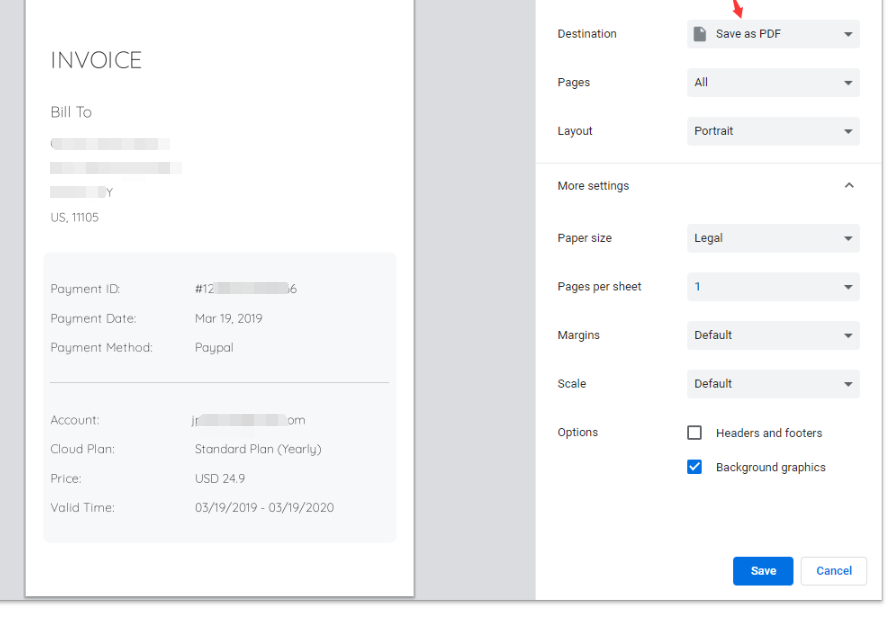Click the 'Options' label in print settings
This screenshot has width=892, height=626.
577,433
